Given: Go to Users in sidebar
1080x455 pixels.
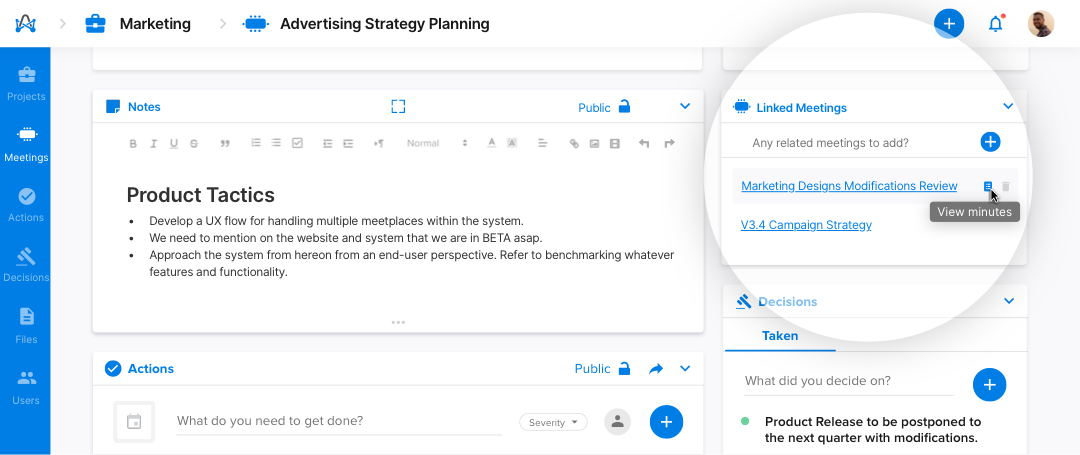Looking at the screenshot, I should (26, 387).
